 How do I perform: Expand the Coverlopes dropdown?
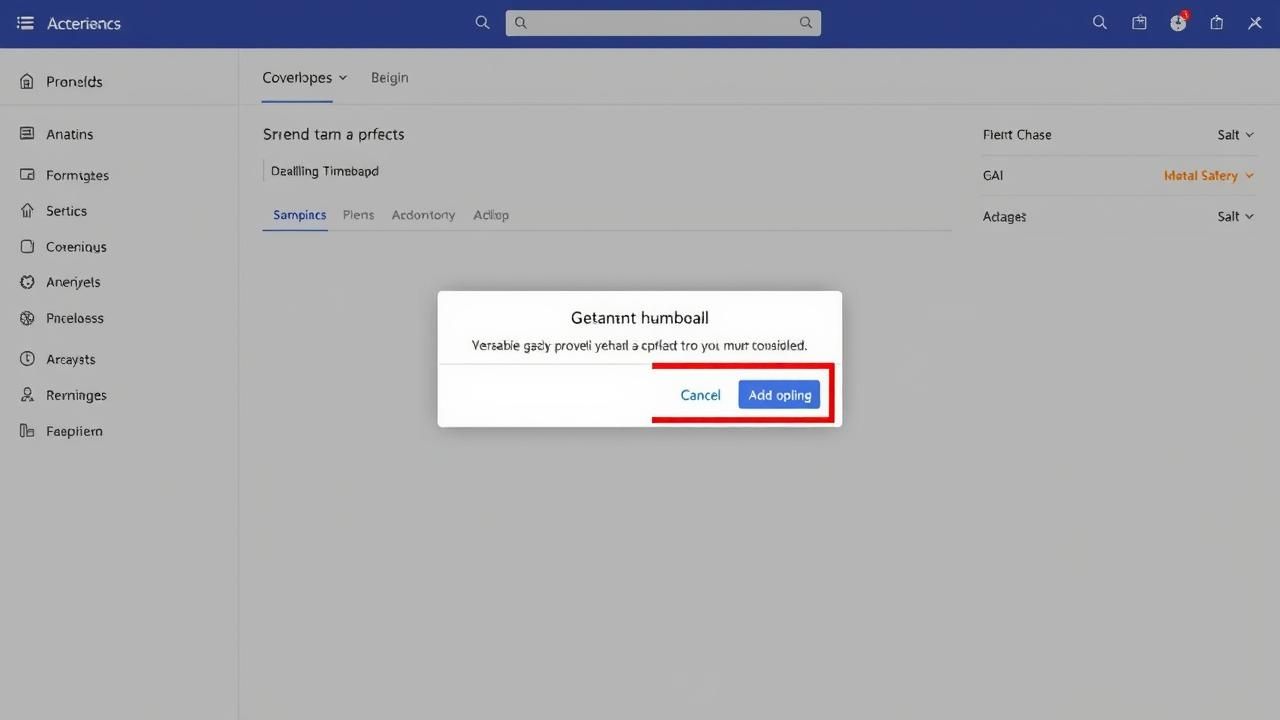[304, 77]
